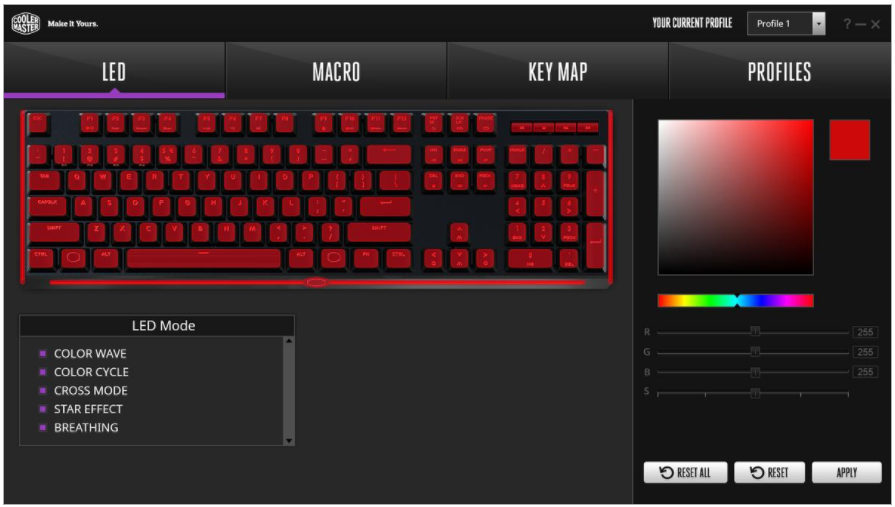Viewport: 895px width, 507px height.
Task: Select the spacebar key on keyboard preview
Action: tap(203, 259)
